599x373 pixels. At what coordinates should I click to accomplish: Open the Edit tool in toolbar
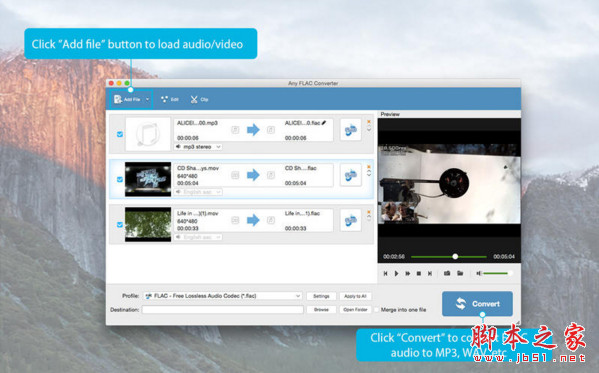point(170,99)
